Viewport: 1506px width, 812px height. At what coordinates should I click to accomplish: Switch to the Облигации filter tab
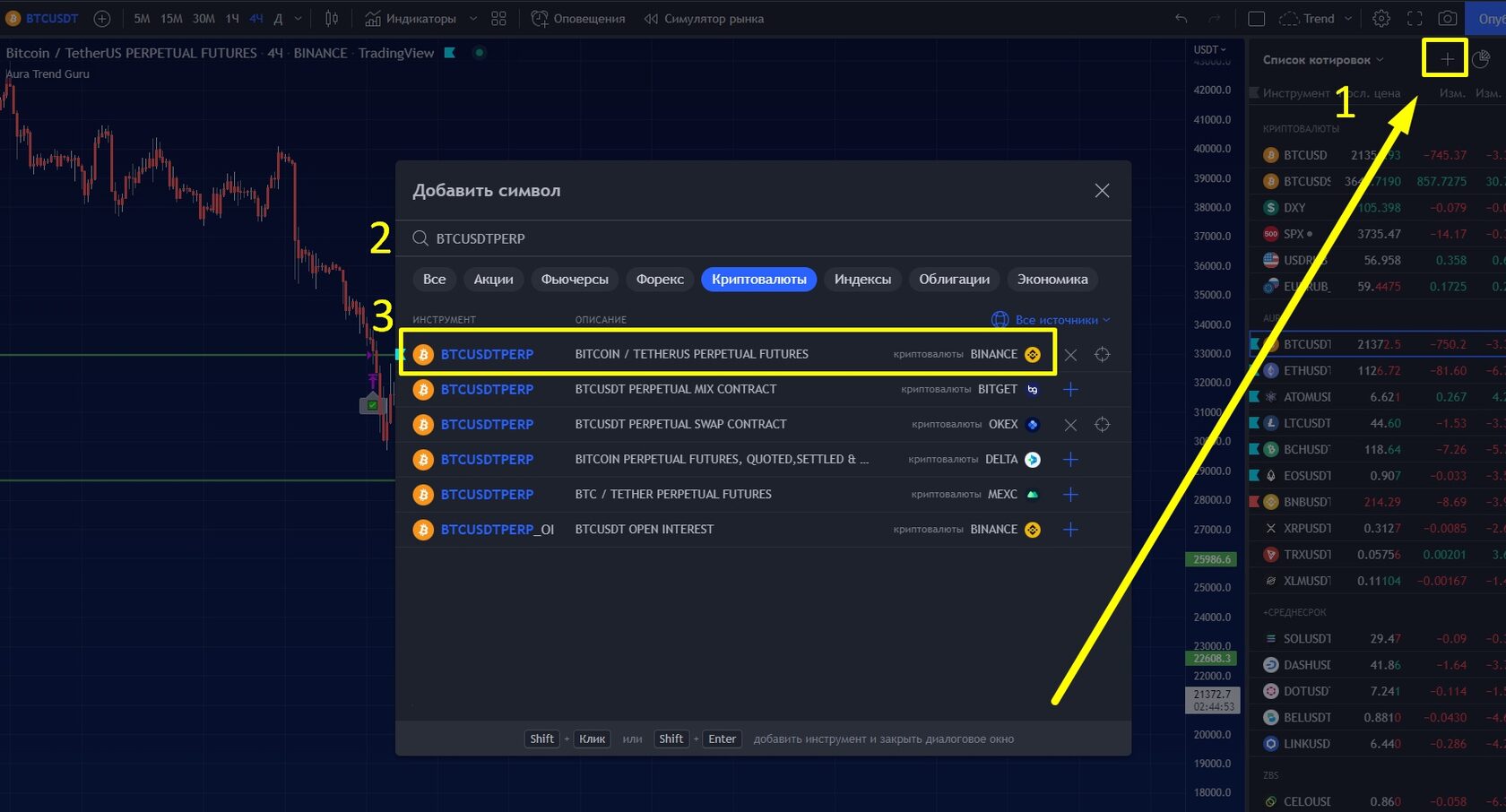tap(954, 280)
